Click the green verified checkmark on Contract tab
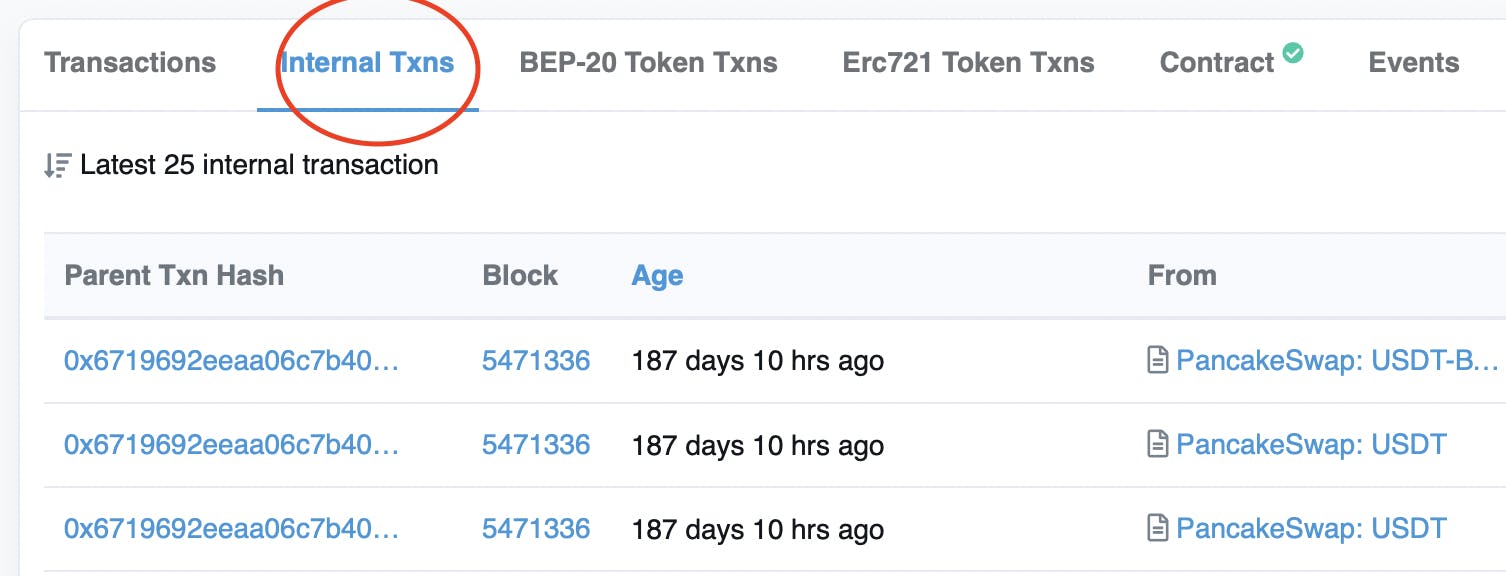Screen dimensions: 1506x576 pyautogui.click(x=1293, y=53)
